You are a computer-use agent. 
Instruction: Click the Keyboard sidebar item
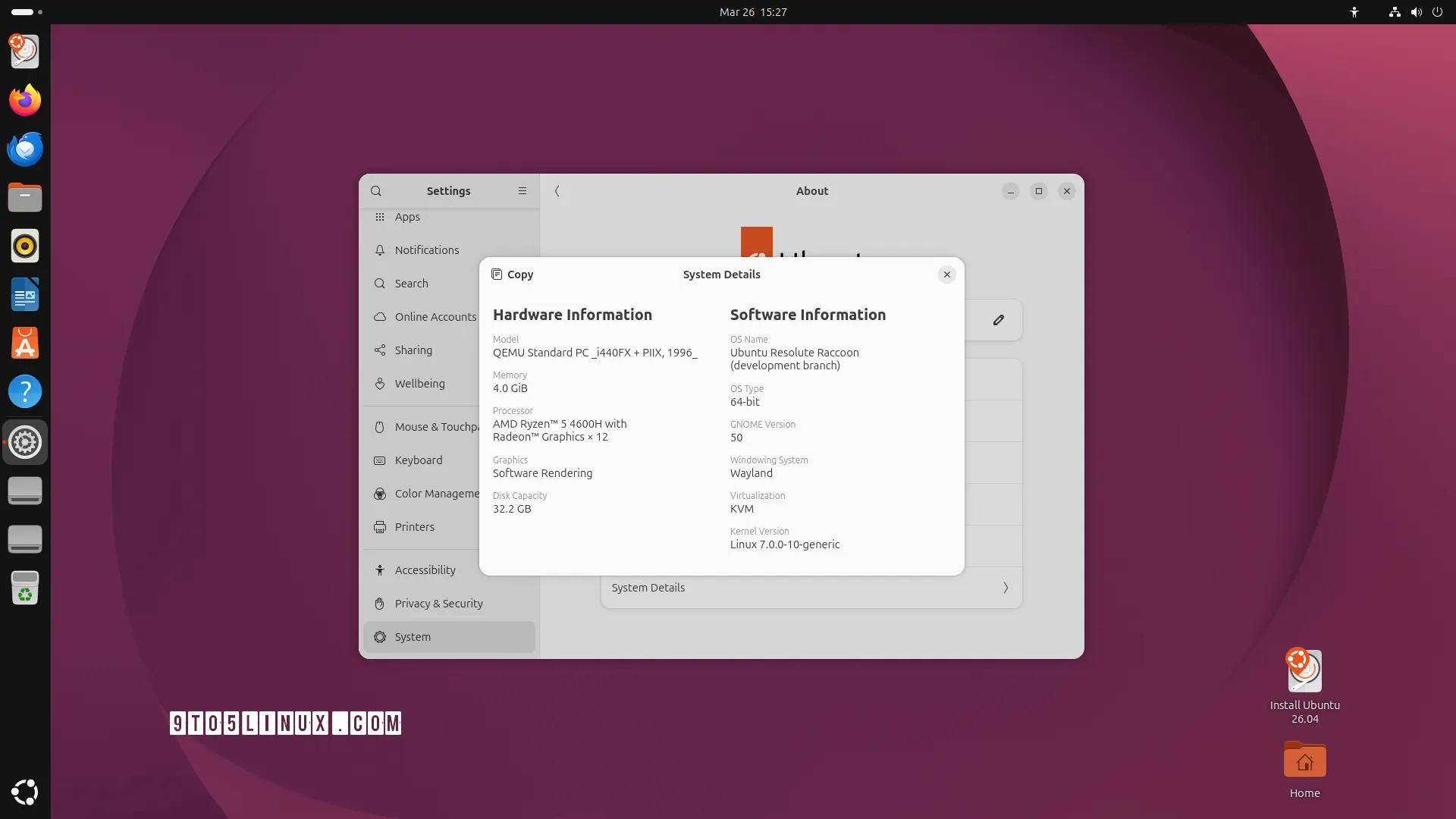point(418,460)
